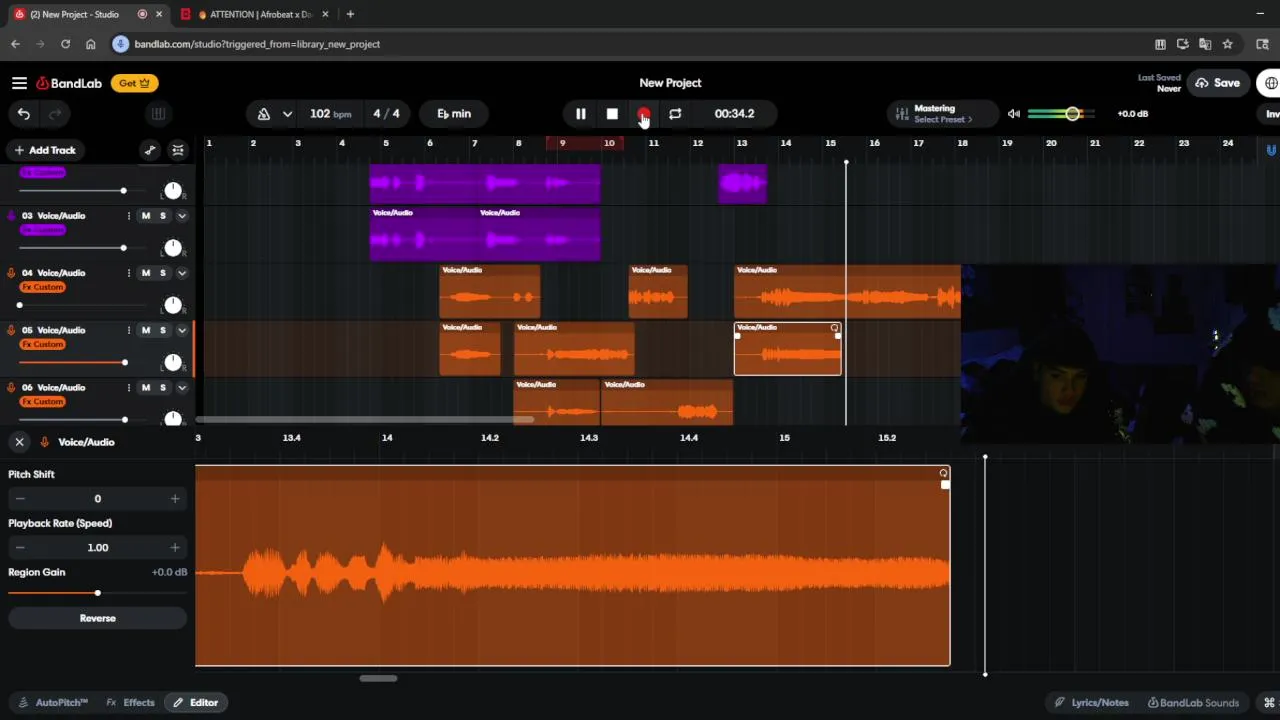Switch to the AutoPitch tab
1280x720 pixels.
coord(54,703)
